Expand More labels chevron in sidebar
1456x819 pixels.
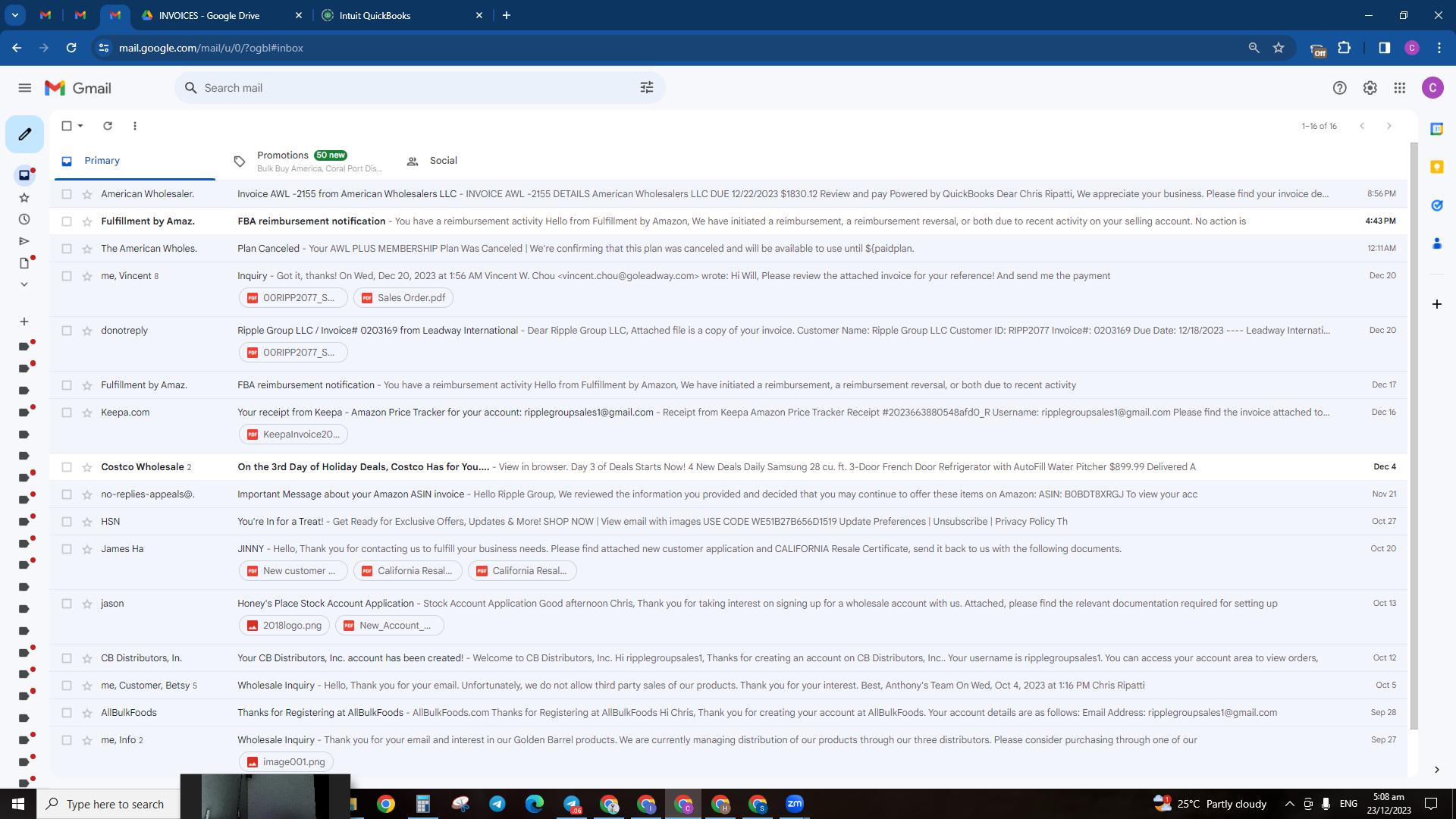tap(24, 284)
